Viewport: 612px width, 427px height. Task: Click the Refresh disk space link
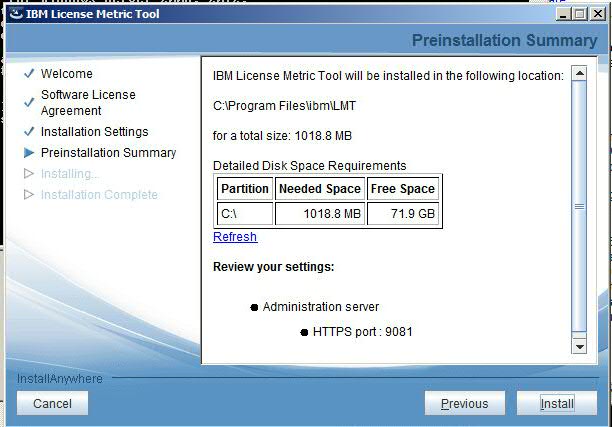click(235, 237)
